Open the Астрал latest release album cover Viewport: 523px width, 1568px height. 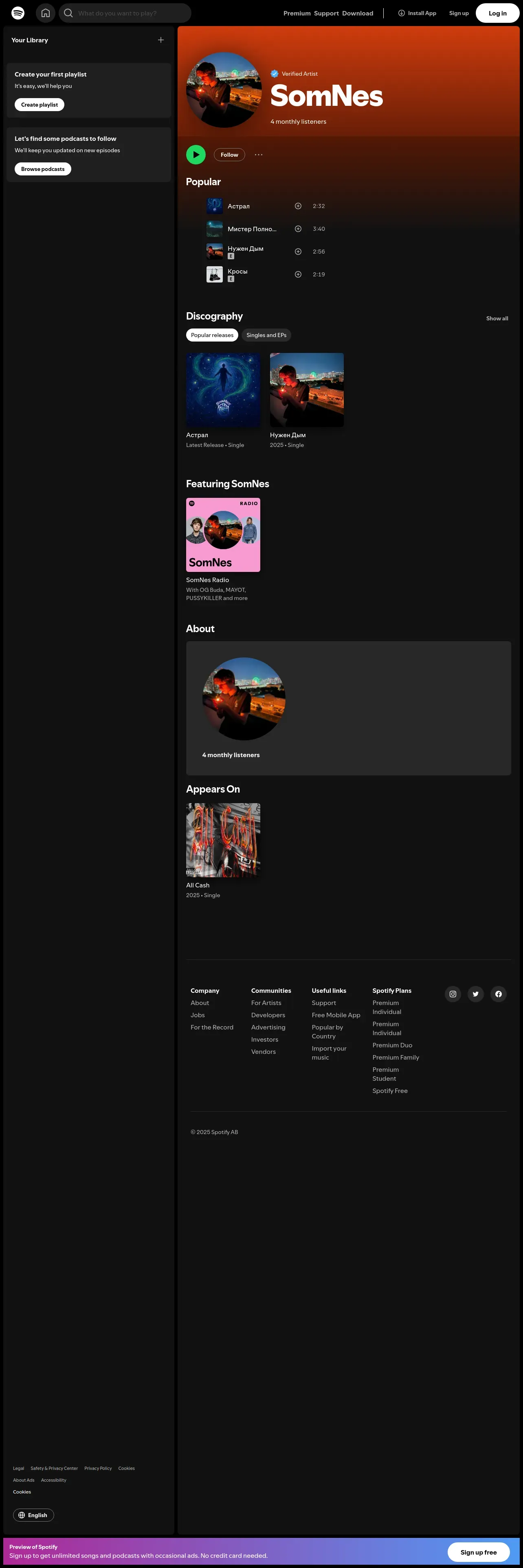223,390
